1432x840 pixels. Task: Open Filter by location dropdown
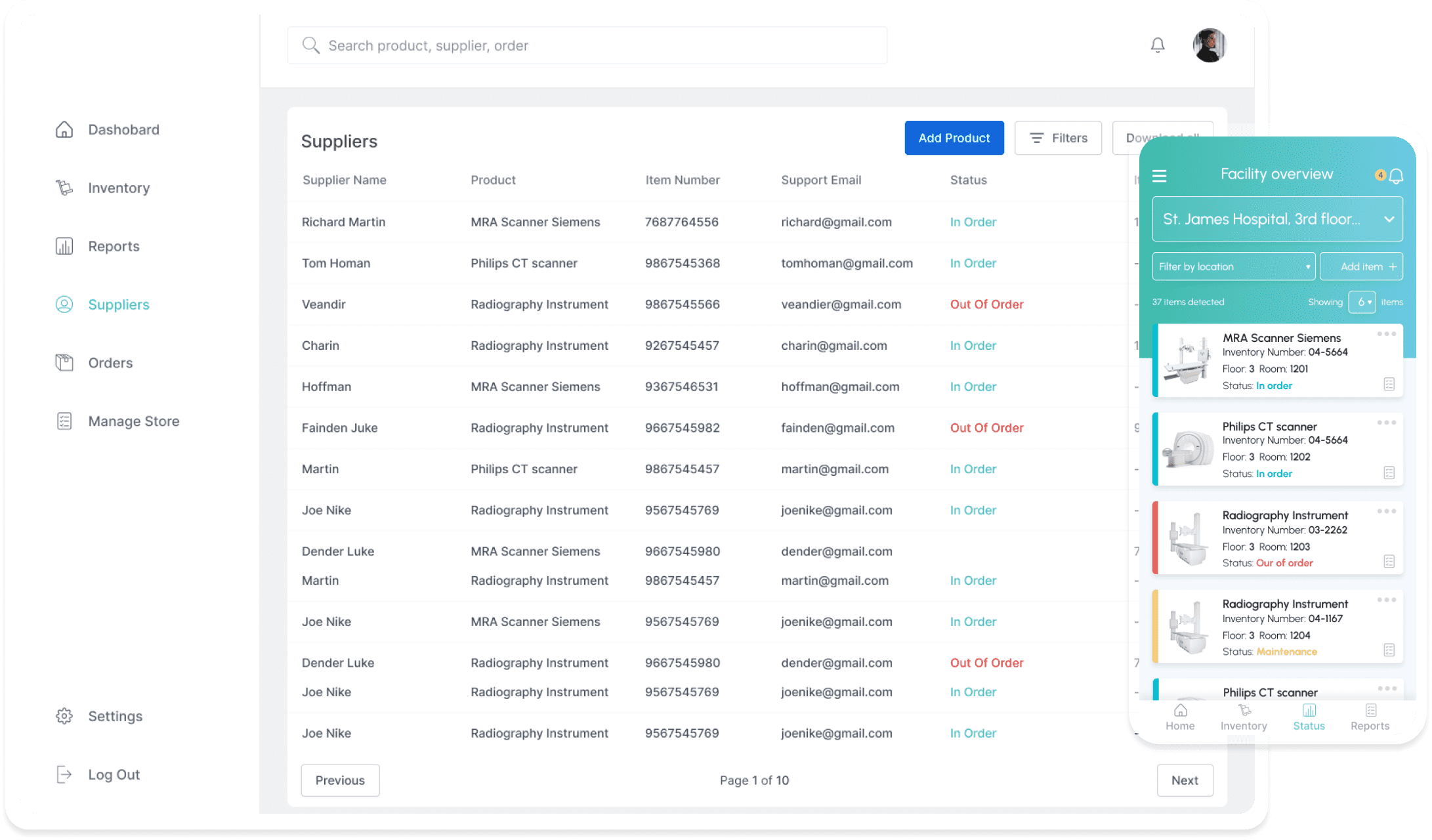coord(1234,266)
